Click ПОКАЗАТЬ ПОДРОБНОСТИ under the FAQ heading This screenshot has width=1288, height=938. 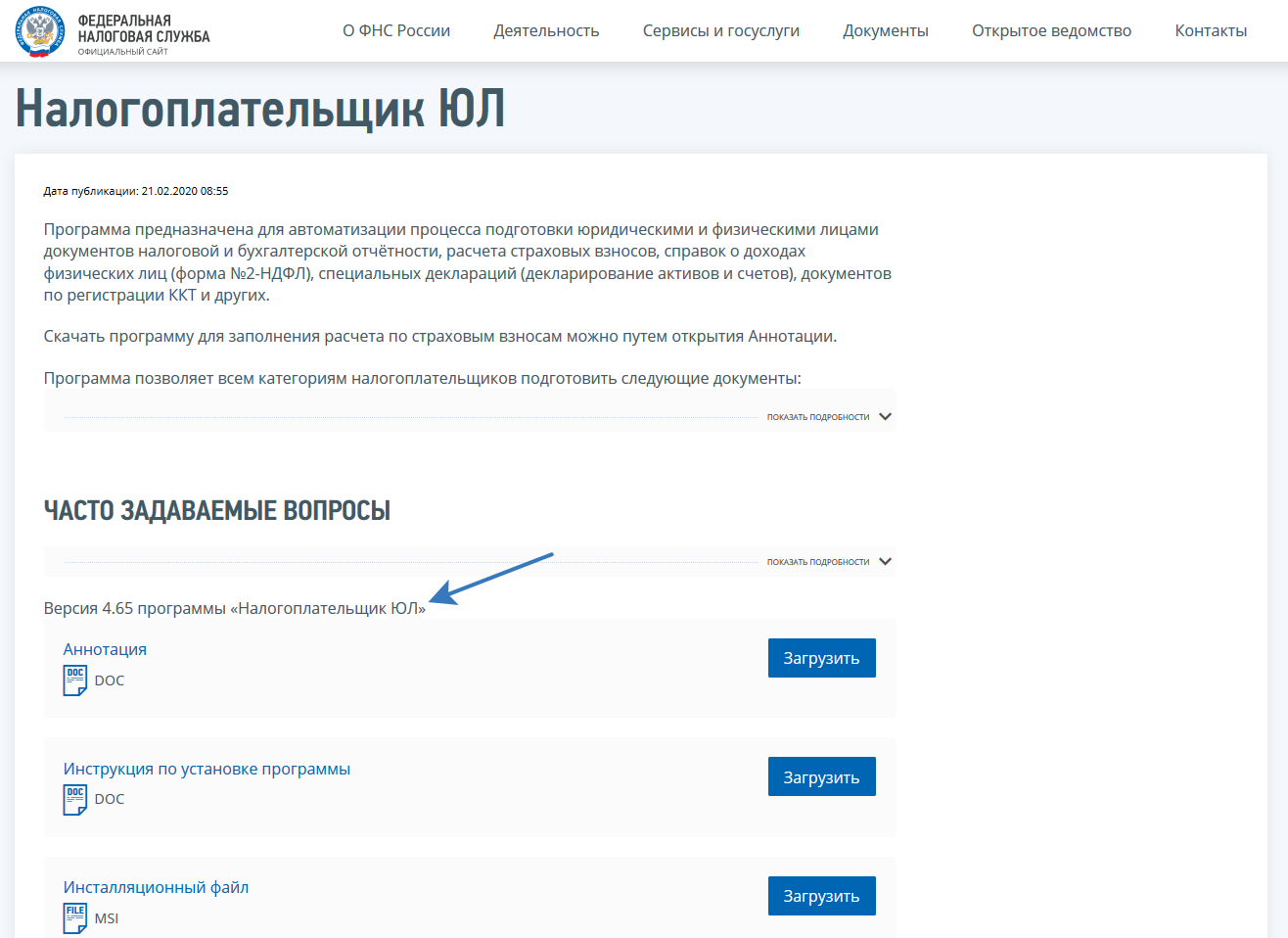(x=818, y=562)
